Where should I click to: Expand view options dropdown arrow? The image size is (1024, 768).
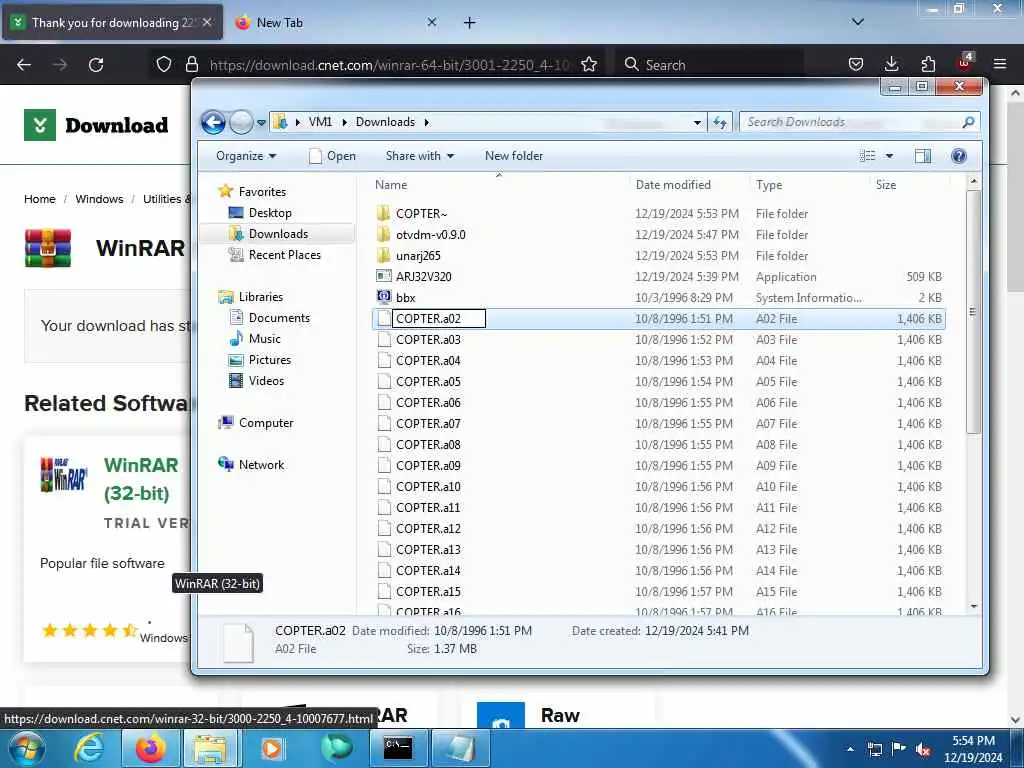[889, 156]
